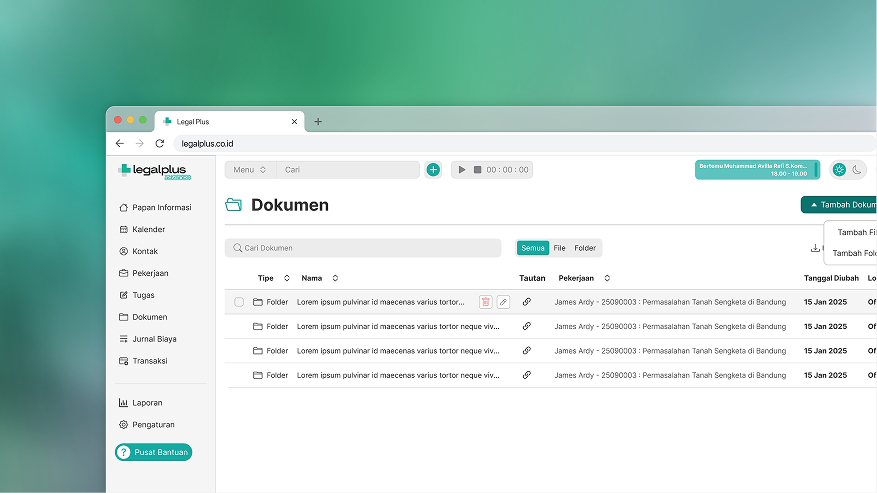Click the Cari Dokumen search field

(x=363, y=248)
